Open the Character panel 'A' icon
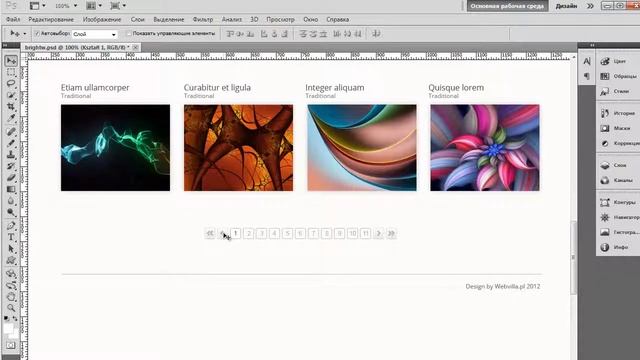Image resolution: width=640 pixels, height=360 pixels. point(587,61)
